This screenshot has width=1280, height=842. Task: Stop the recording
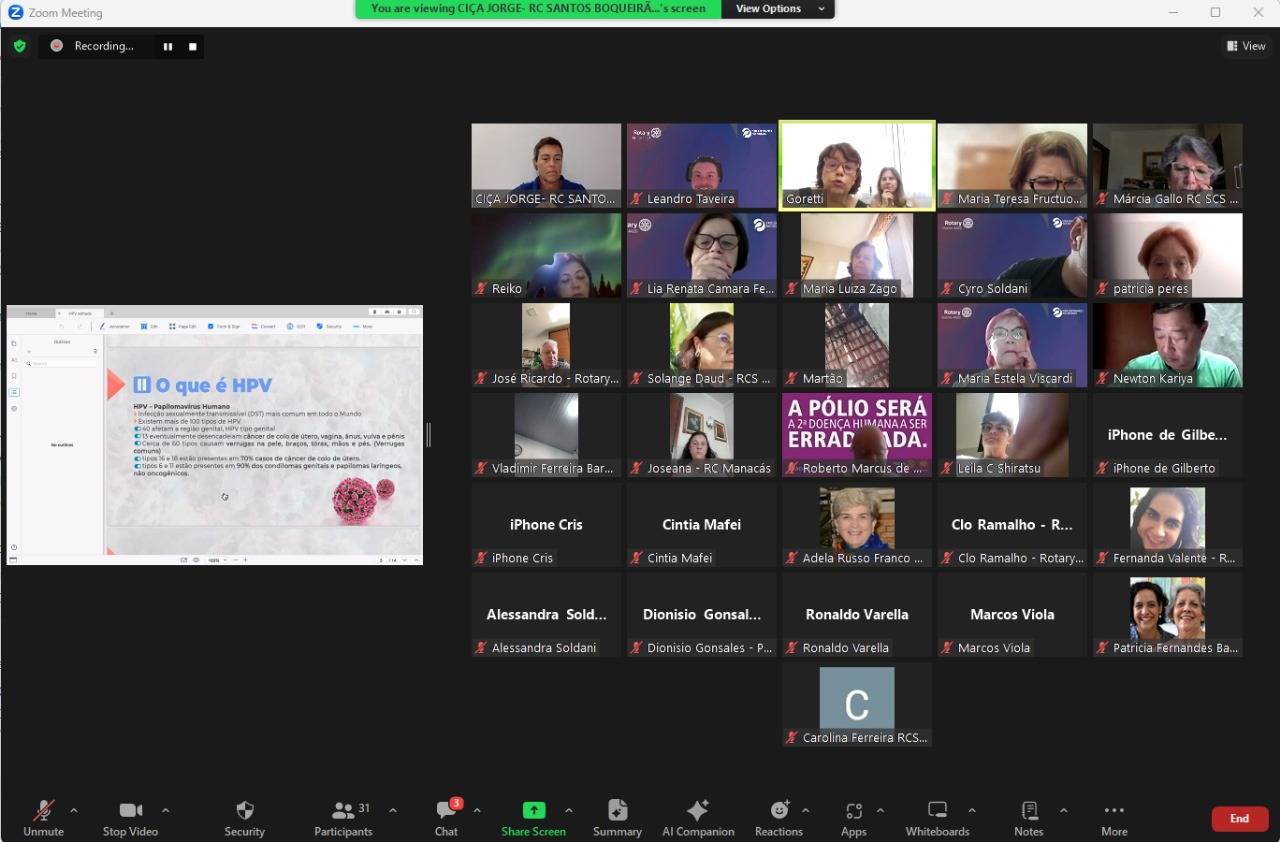[193, 46]
